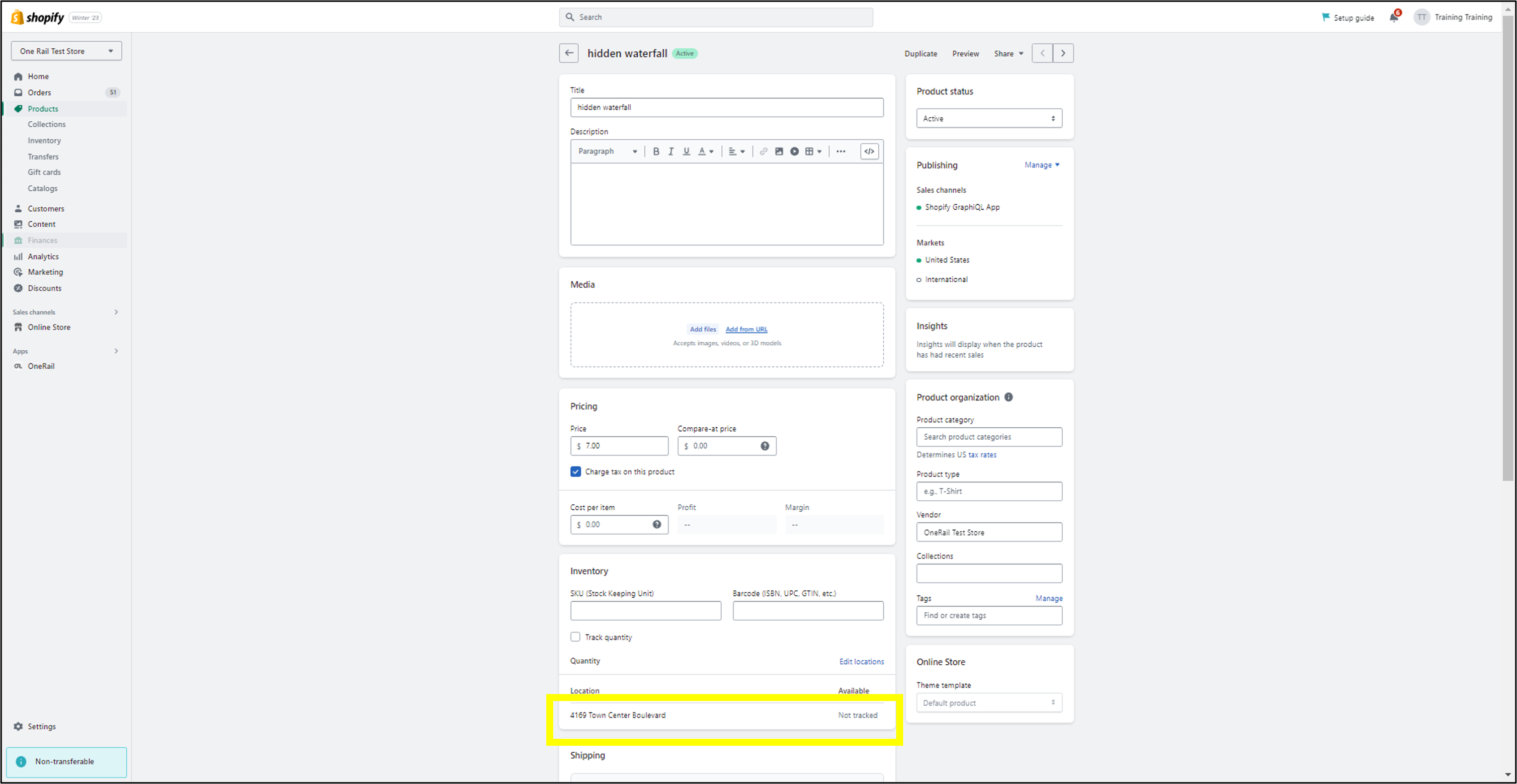1517x784 pixels.
Task: Enable the Track quantity checkbox
Action: [576, 637]
